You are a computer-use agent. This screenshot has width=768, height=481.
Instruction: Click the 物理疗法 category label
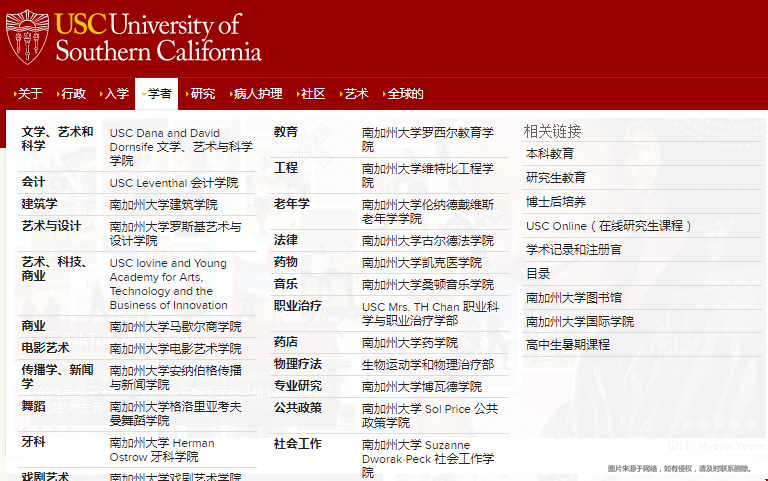click(297, 364)
